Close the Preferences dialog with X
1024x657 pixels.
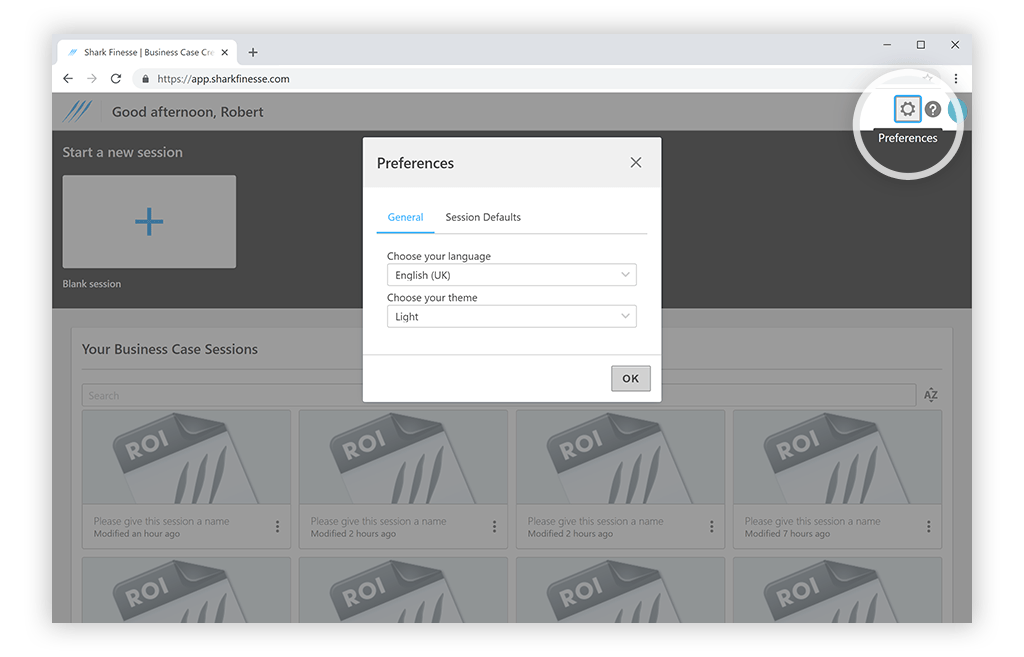(x=636, y=163)
